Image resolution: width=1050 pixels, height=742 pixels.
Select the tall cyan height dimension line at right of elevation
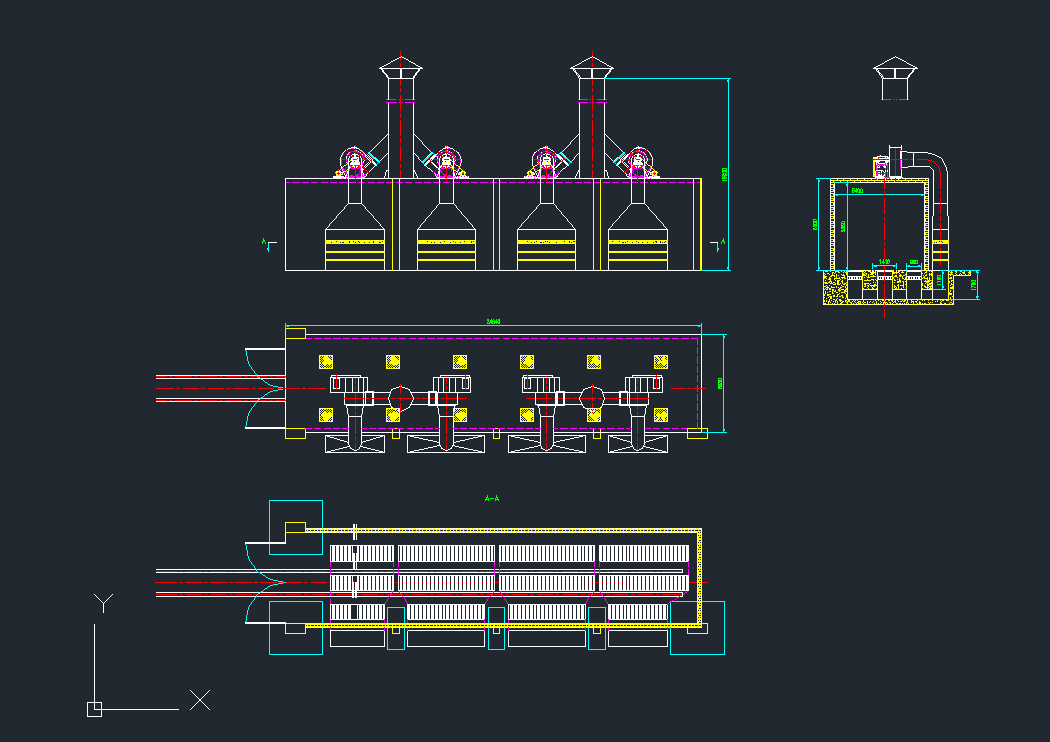(x=728, y=174)
